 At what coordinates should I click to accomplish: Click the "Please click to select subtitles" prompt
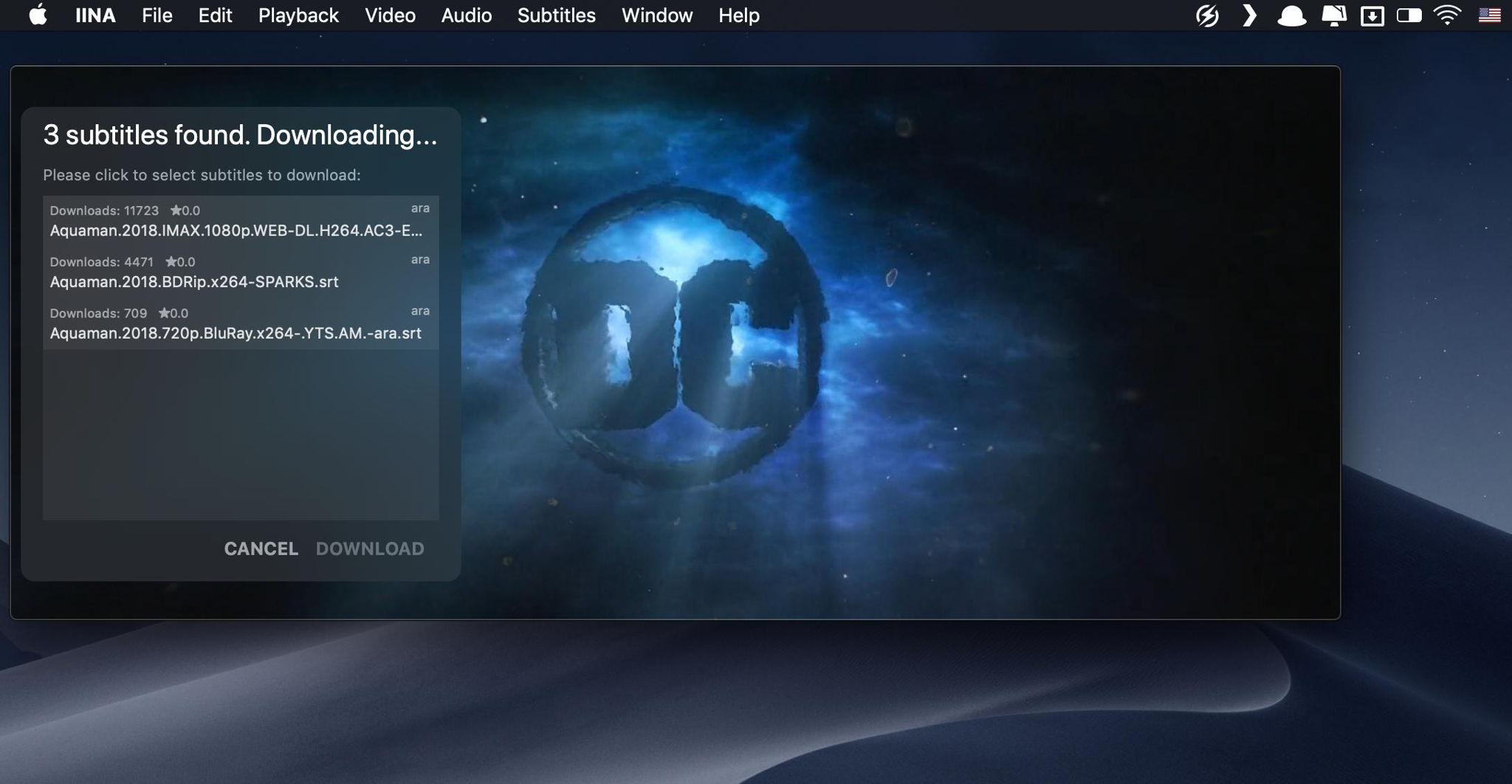pyautogui.click(x=202, y=175)
